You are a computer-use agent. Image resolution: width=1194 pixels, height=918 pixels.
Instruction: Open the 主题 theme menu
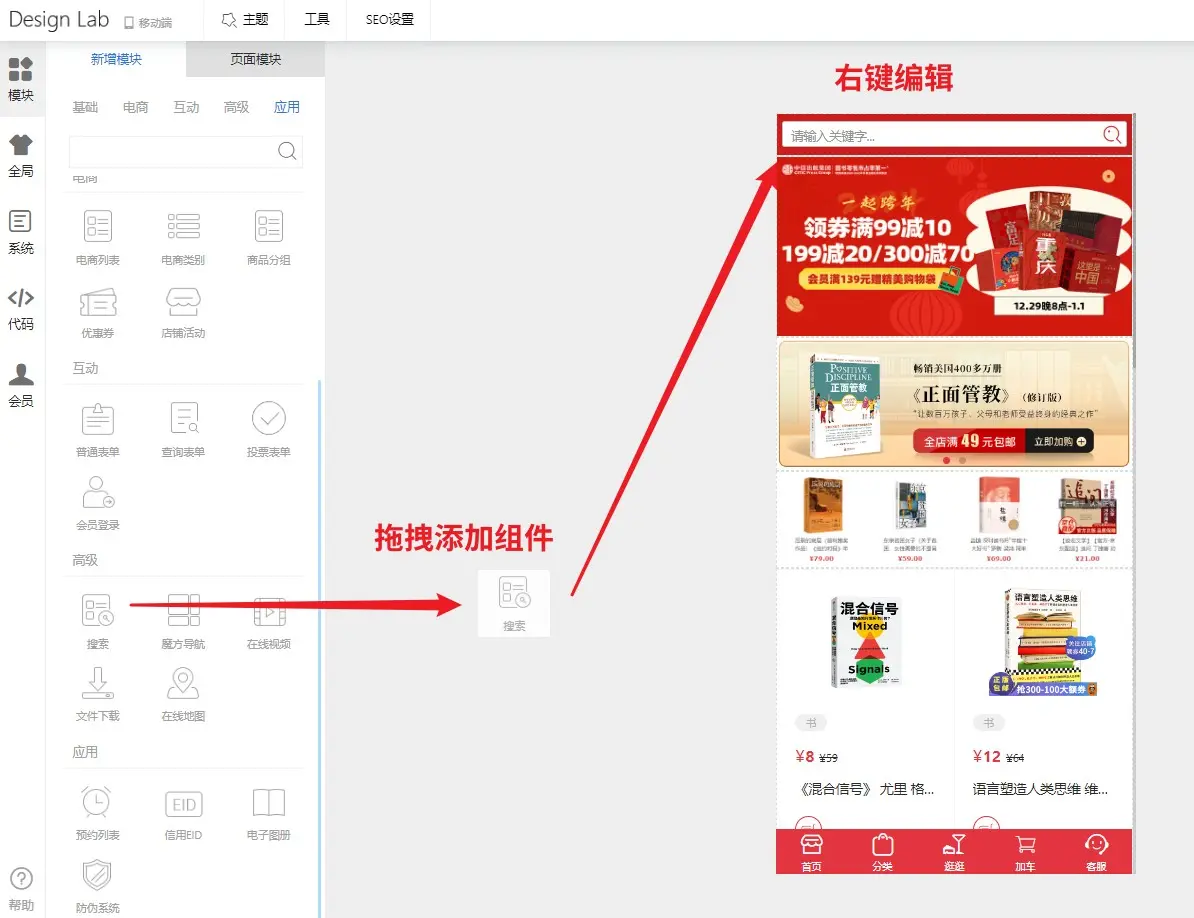(245, 19)
